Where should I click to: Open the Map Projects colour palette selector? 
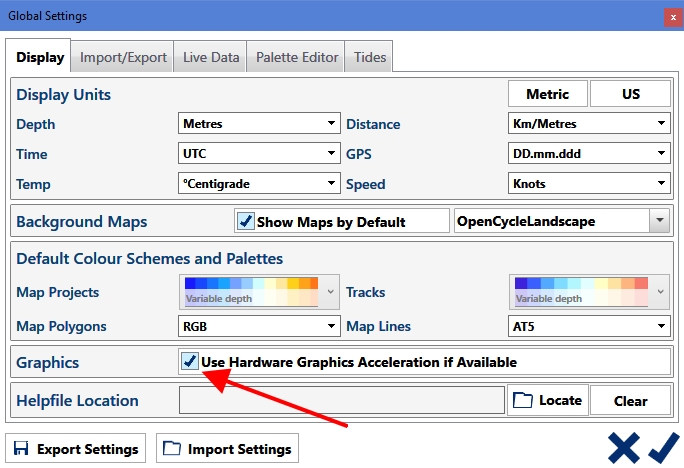click(259, 292)
